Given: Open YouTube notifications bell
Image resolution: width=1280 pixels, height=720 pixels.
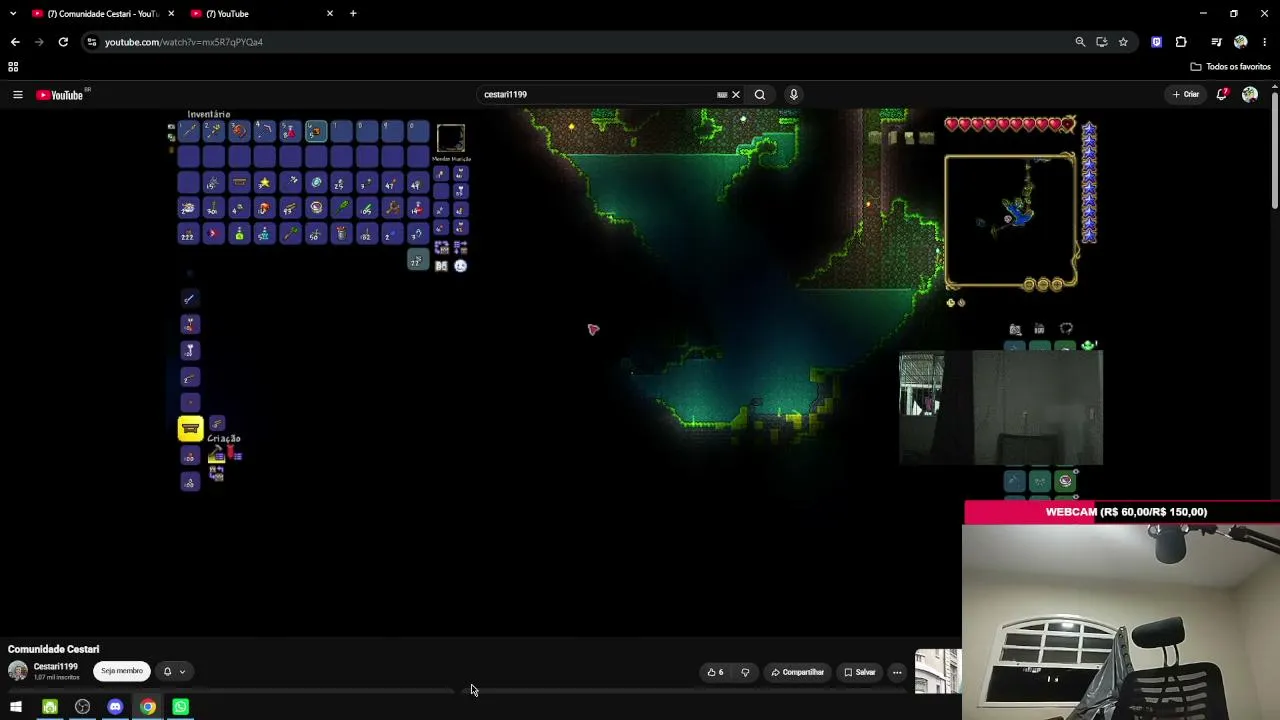Looking at the screenshot, I should point(1222,95).
